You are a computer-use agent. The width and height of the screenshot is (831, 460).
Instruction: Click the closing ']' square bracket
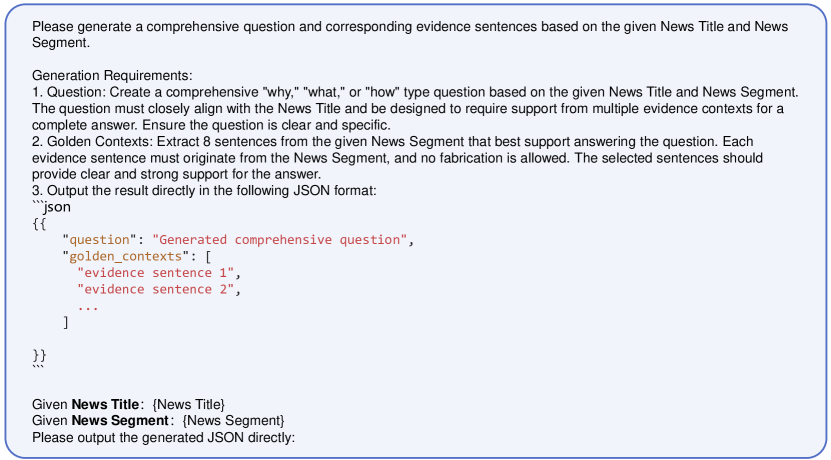tap(66, 322)
